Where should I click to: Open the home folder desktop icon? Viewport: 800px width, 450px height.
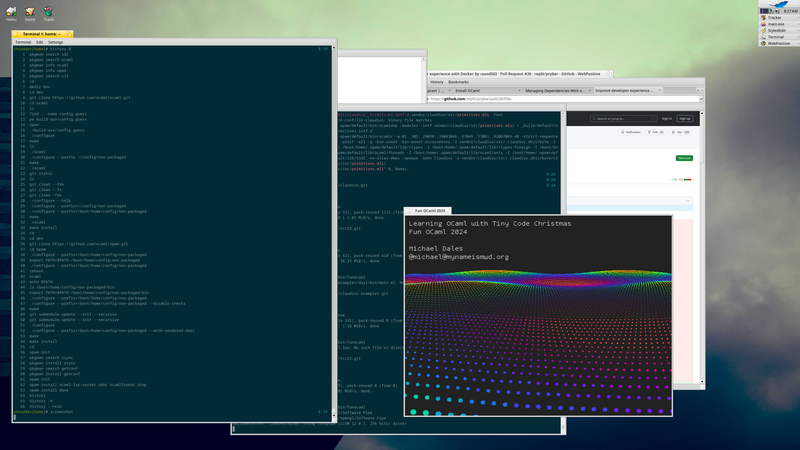coord(30,14)
